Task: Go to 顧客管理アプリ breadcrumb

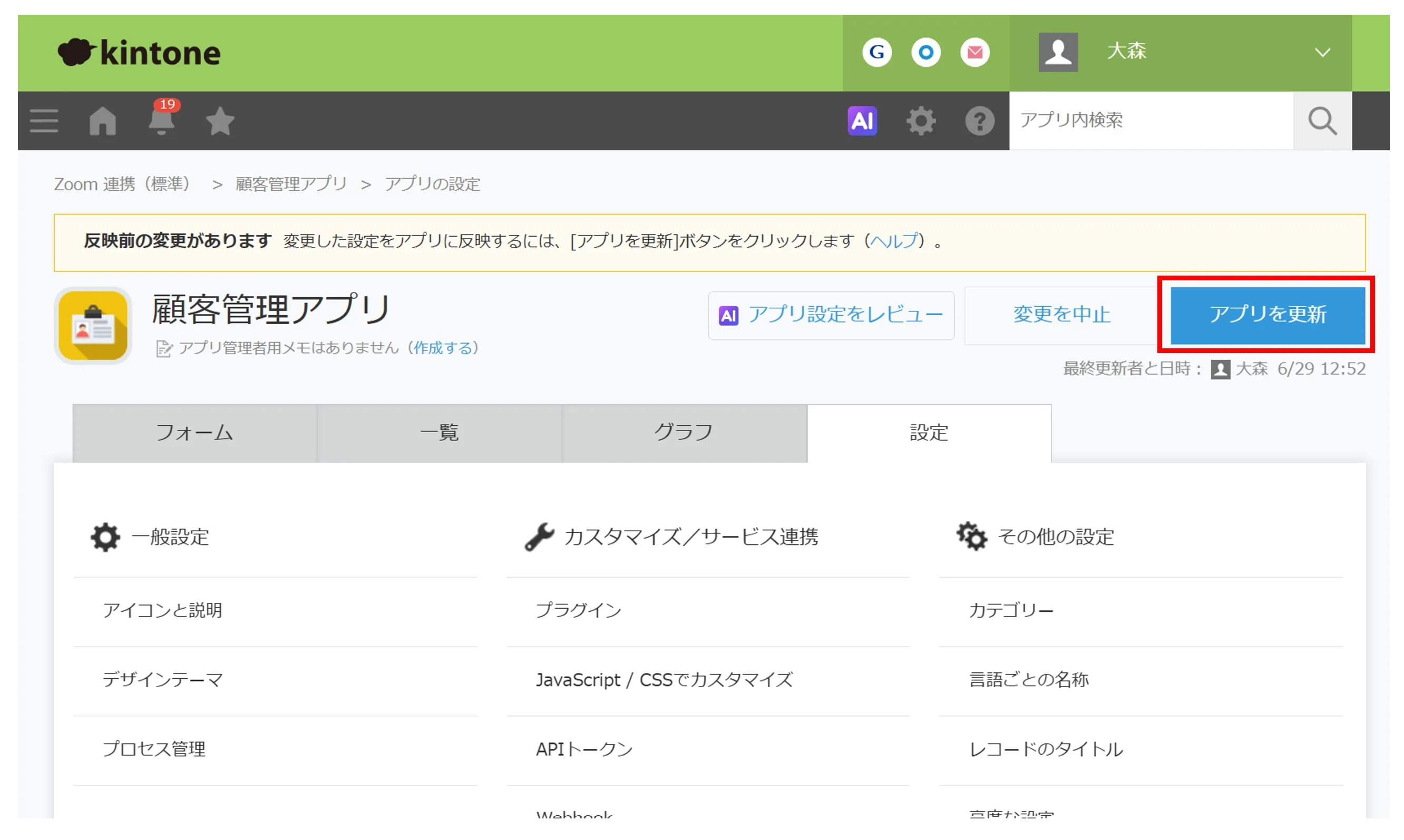Action: (291, 184)
